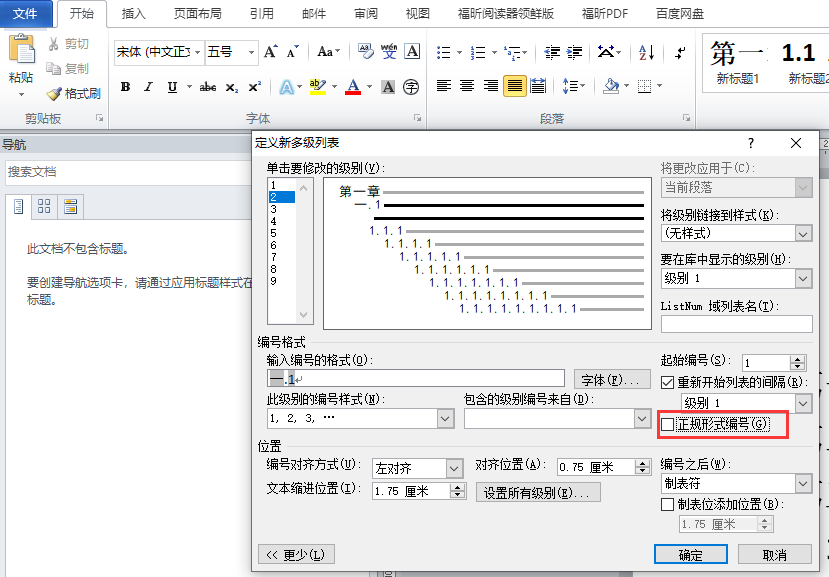Viewport: 829px width, 577px height.
Task: Switch to the 引用 tab
Action: coord(262,14)
